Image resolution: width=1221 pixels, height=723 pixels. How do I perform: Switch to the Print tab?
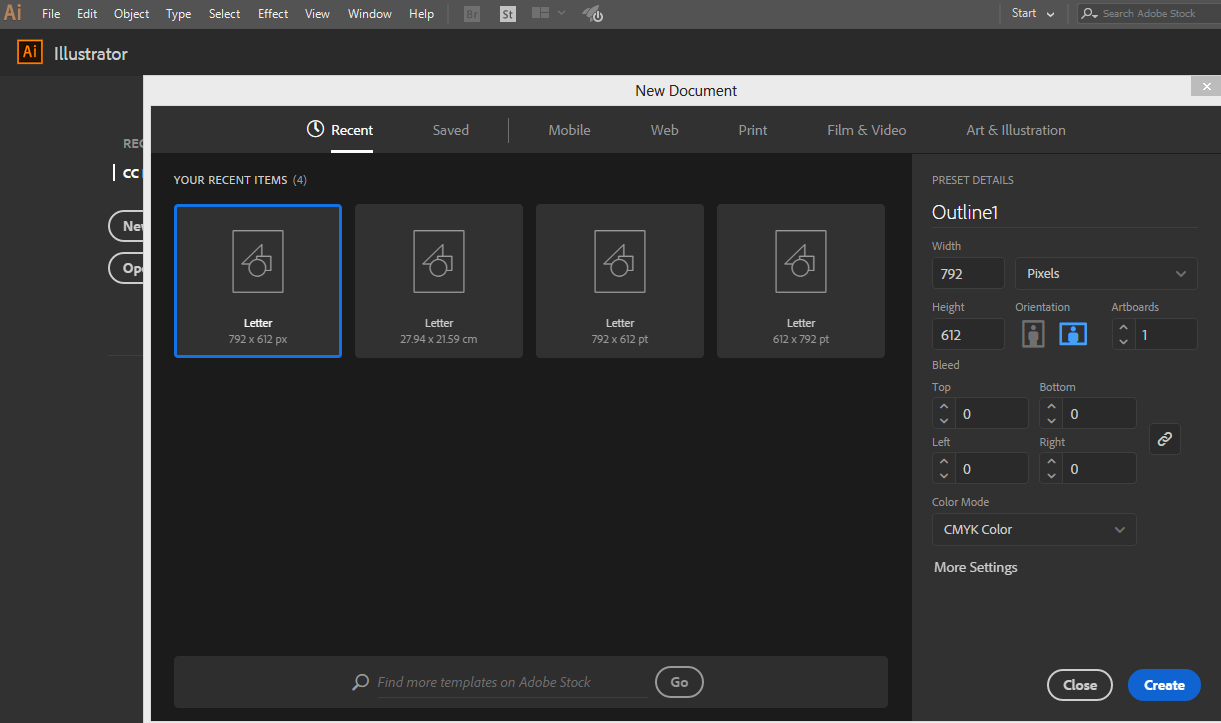coord(753,130)
